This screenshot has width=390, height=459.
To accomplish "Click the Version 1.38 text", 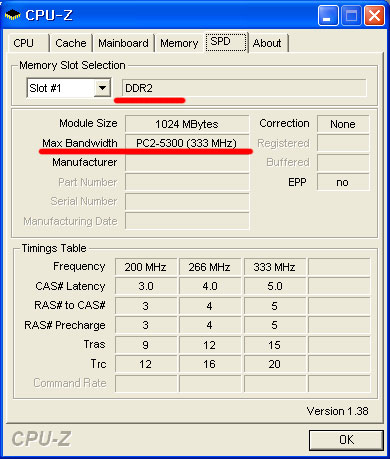I will [x=337, y=411].
